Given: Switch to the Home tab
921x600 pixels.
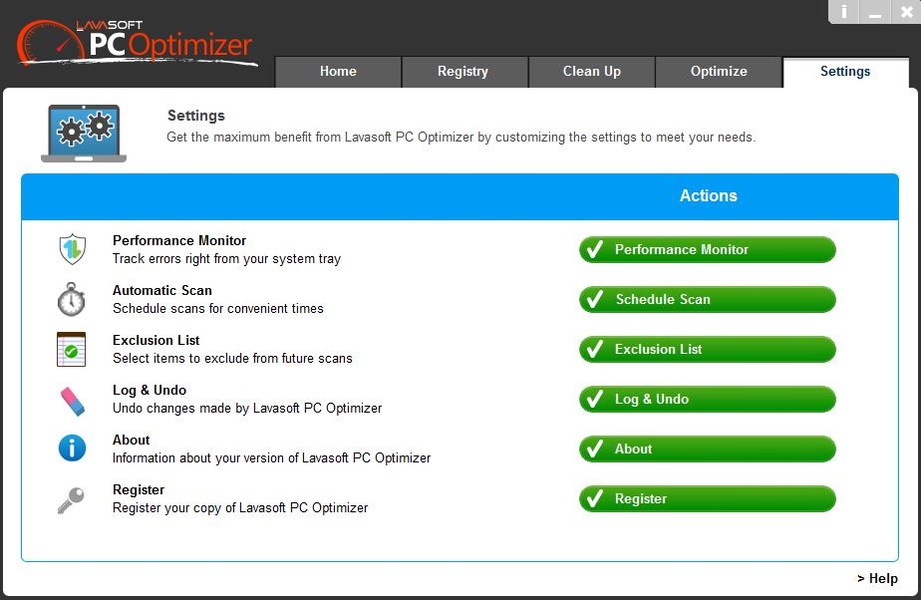Looking at the screenshot, I should 338,72.
